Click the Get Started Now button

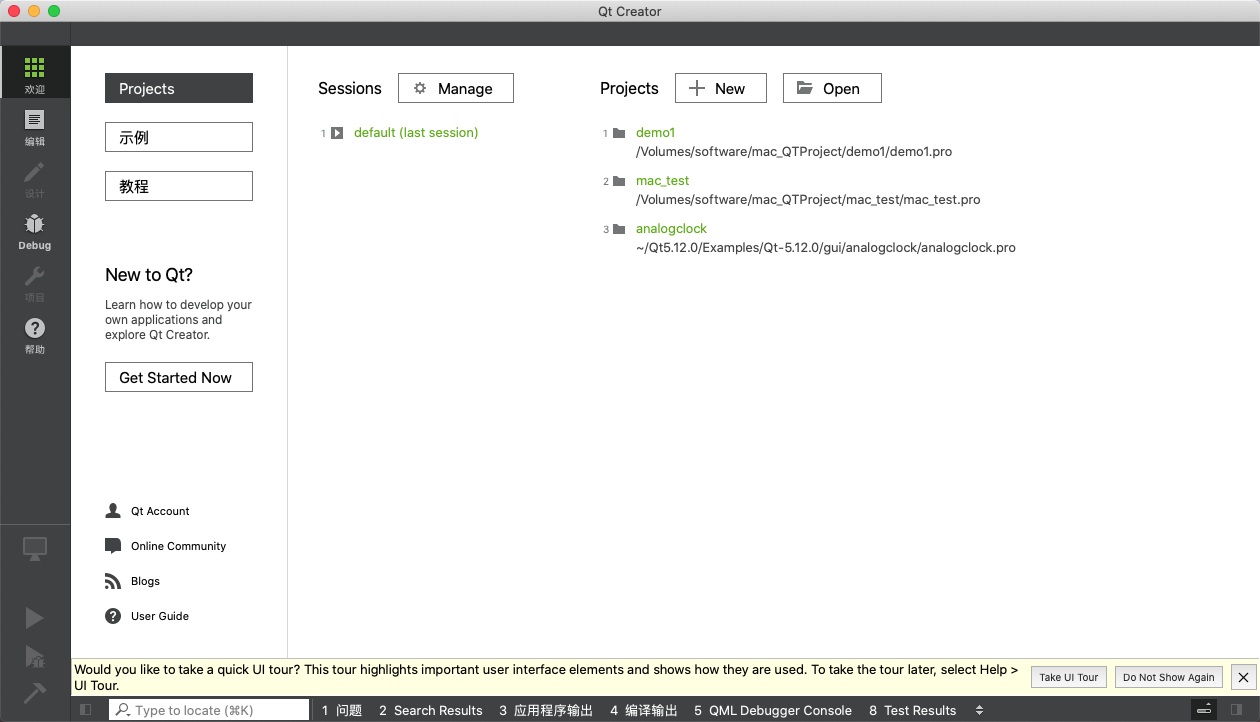(179, 377)
